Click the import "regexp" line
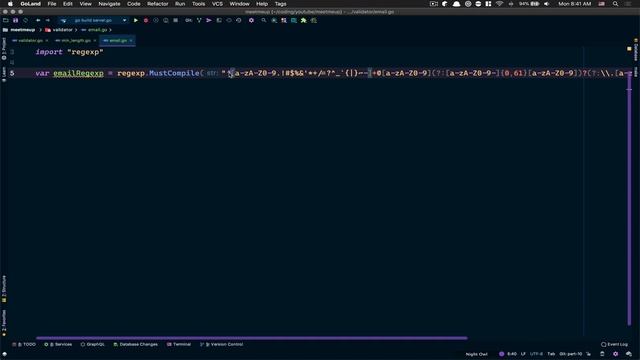The width and height of the screenshot is (640, 360). point(69,52)
